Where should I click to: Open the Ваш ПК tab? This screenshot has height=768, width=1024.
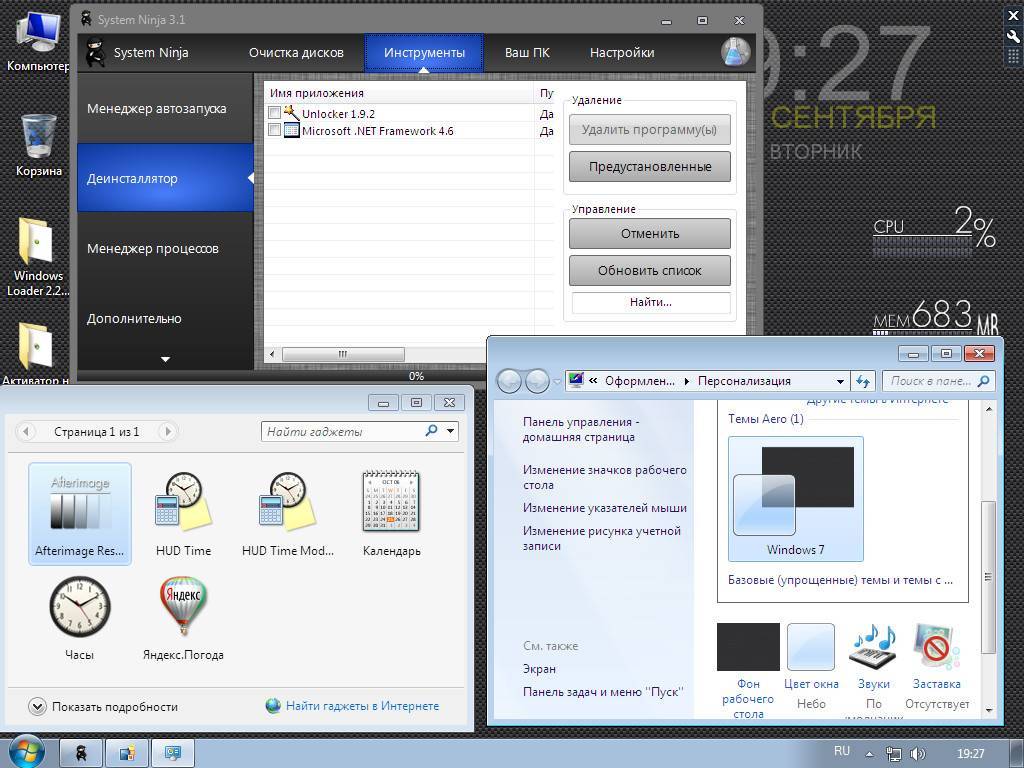click(x=527, y=52)
